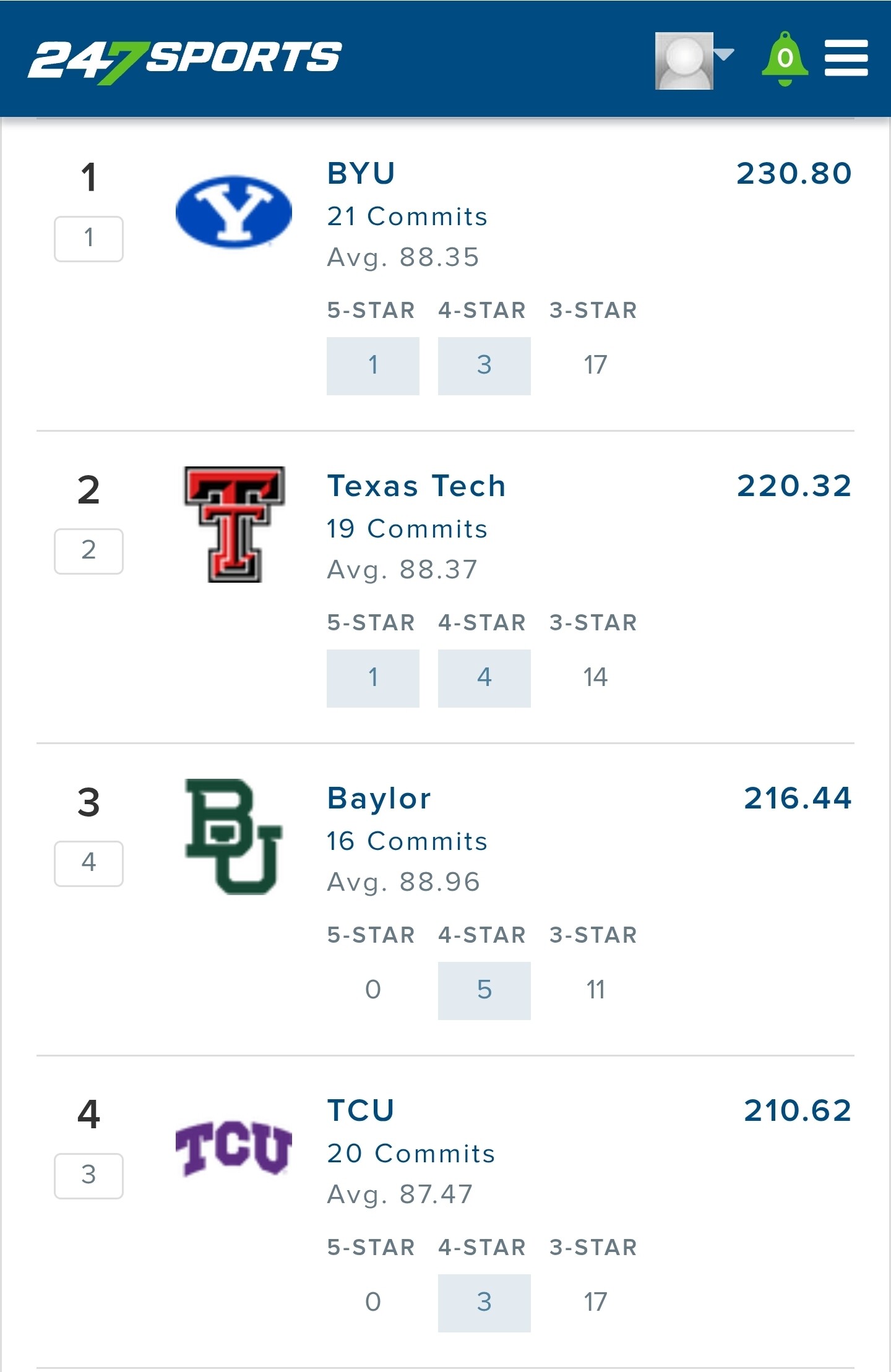This screenshot has height=1372, width=891.
Task: Click the BYU team logo
Action: [x=234, y=212]
